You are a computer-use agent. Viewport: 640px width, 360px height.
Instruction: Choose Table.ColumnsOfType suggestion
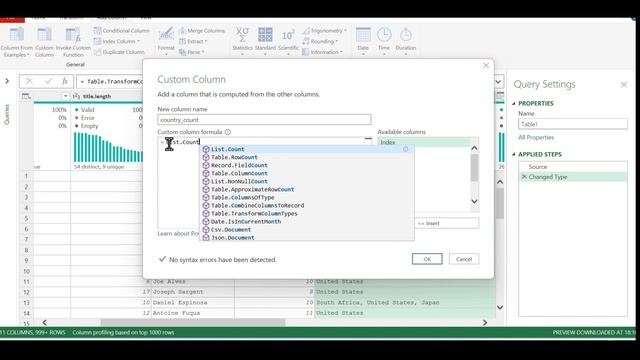307,197
